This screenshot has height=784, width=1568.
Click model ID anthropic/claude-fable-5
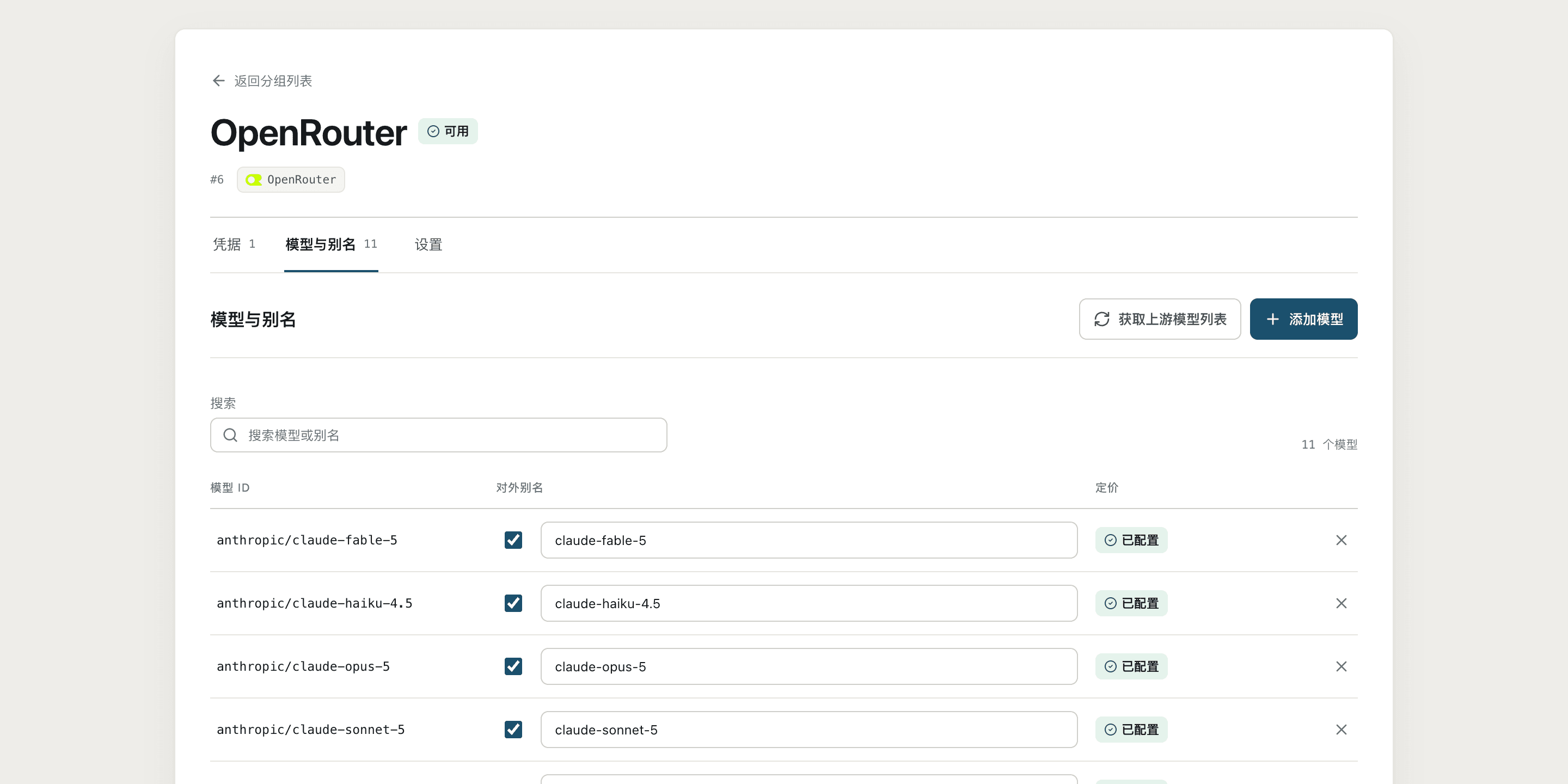click(x=307, y=540)
